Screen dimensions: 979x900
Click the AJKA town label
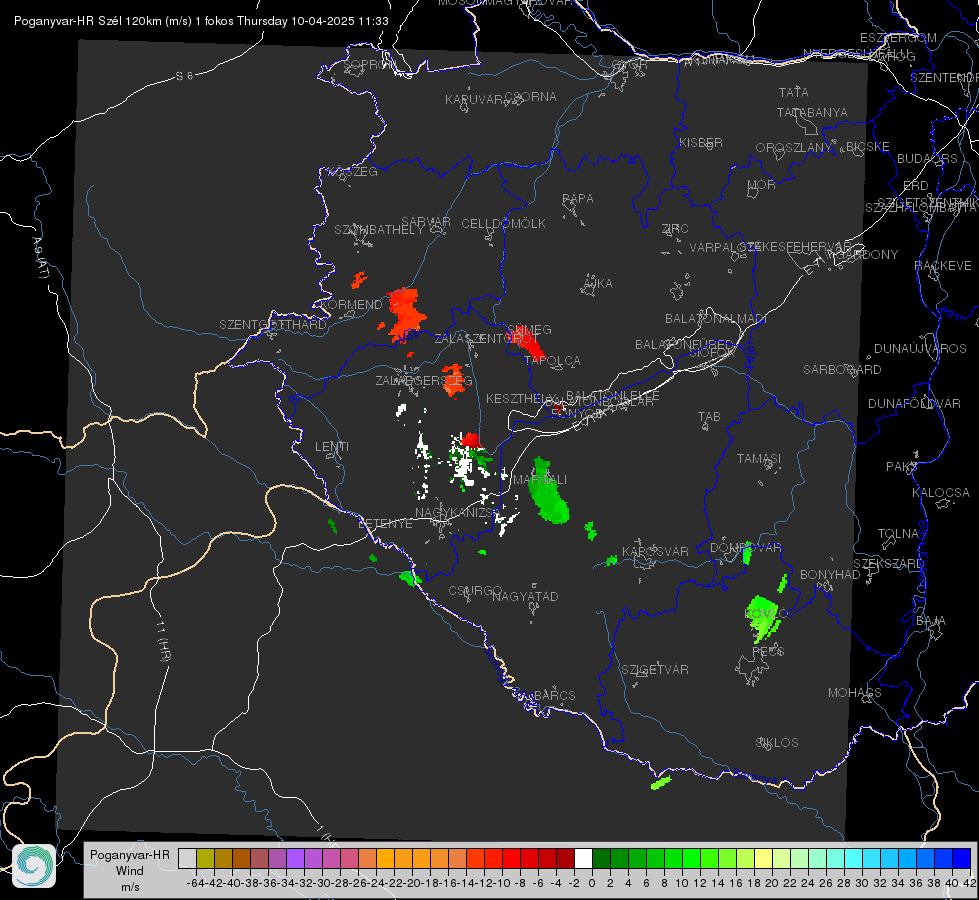point(598,284)
